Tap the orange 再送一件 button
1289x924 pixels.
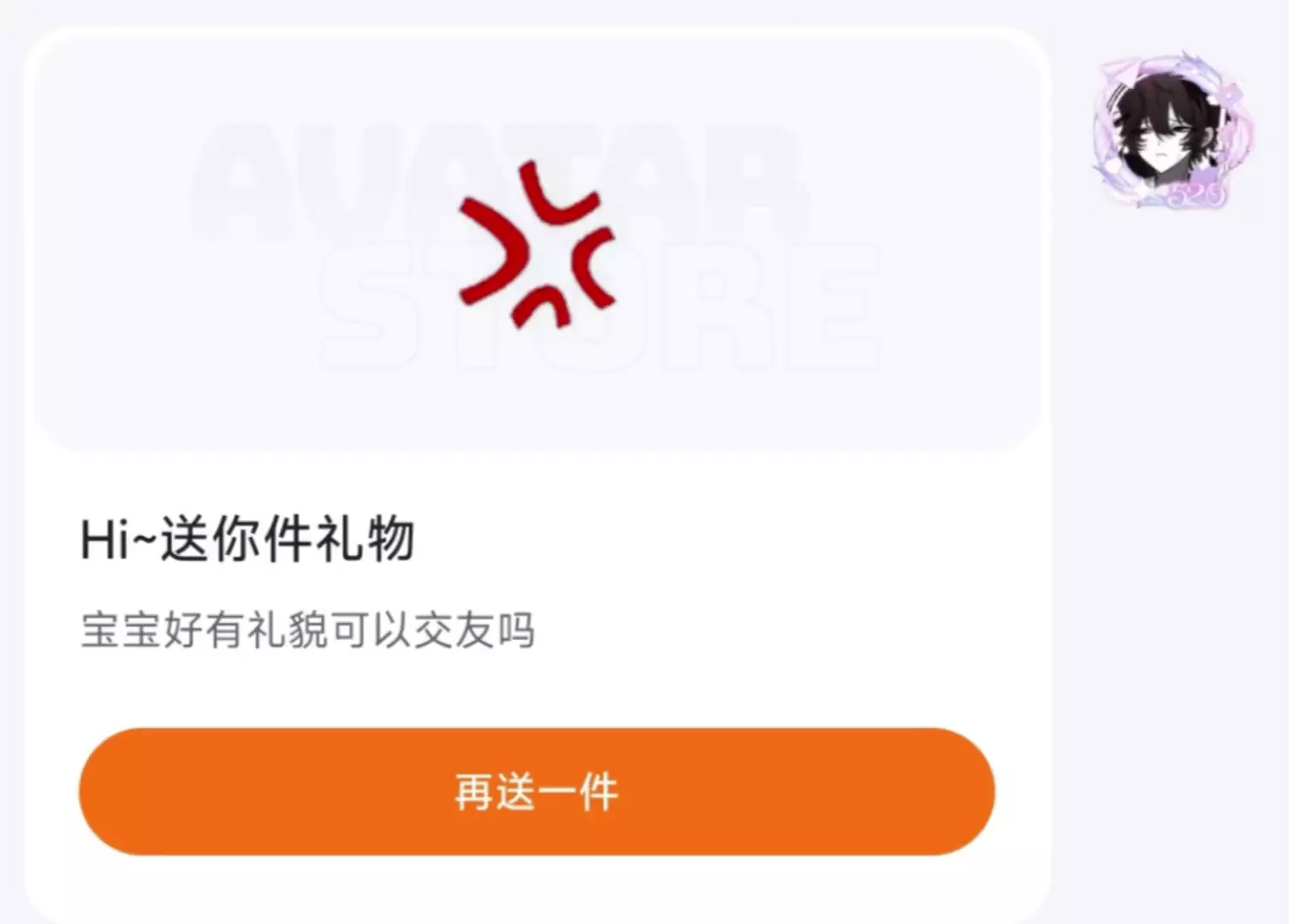tap(537, 791)
